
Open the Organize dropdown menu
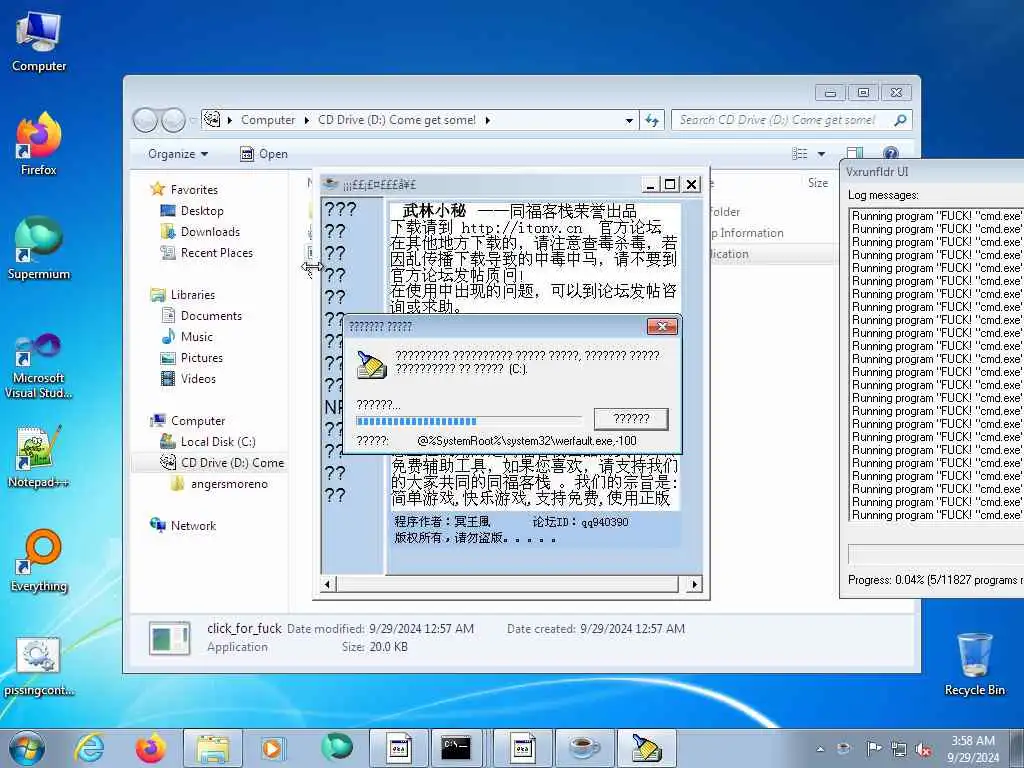coord(178,154)
